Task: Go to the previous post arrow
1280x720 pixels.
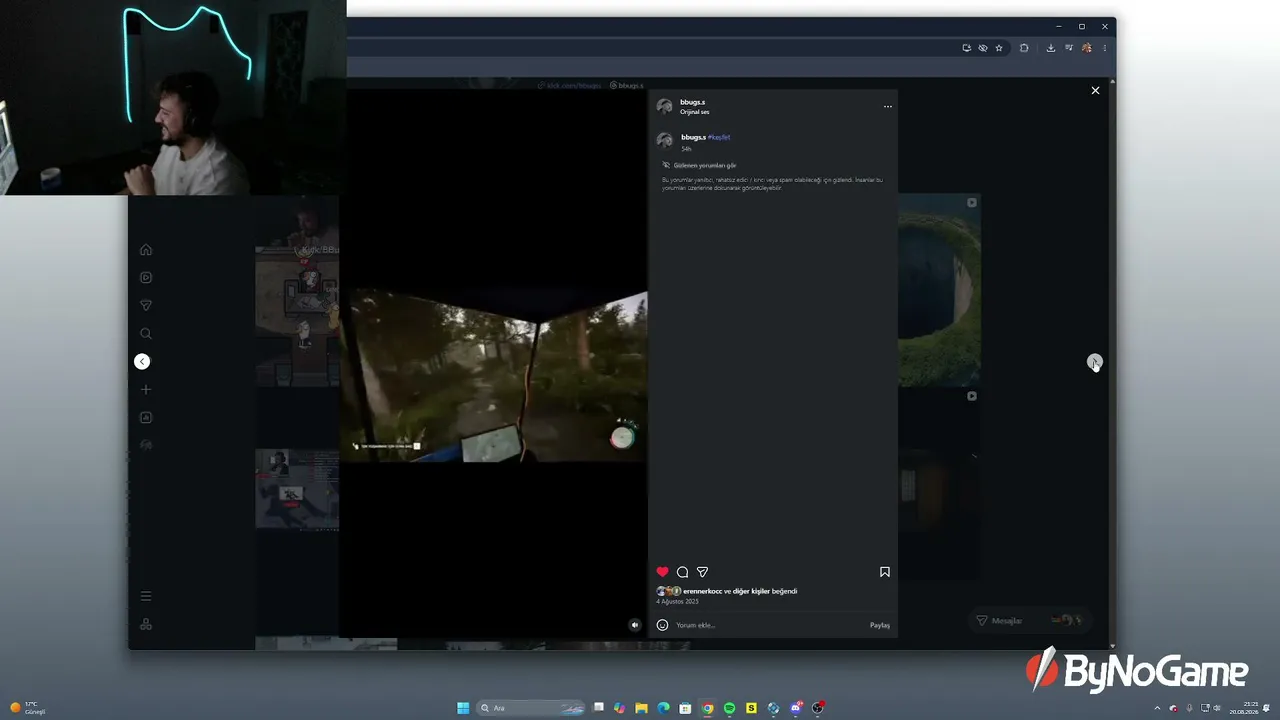Action: tap(142, 361)
